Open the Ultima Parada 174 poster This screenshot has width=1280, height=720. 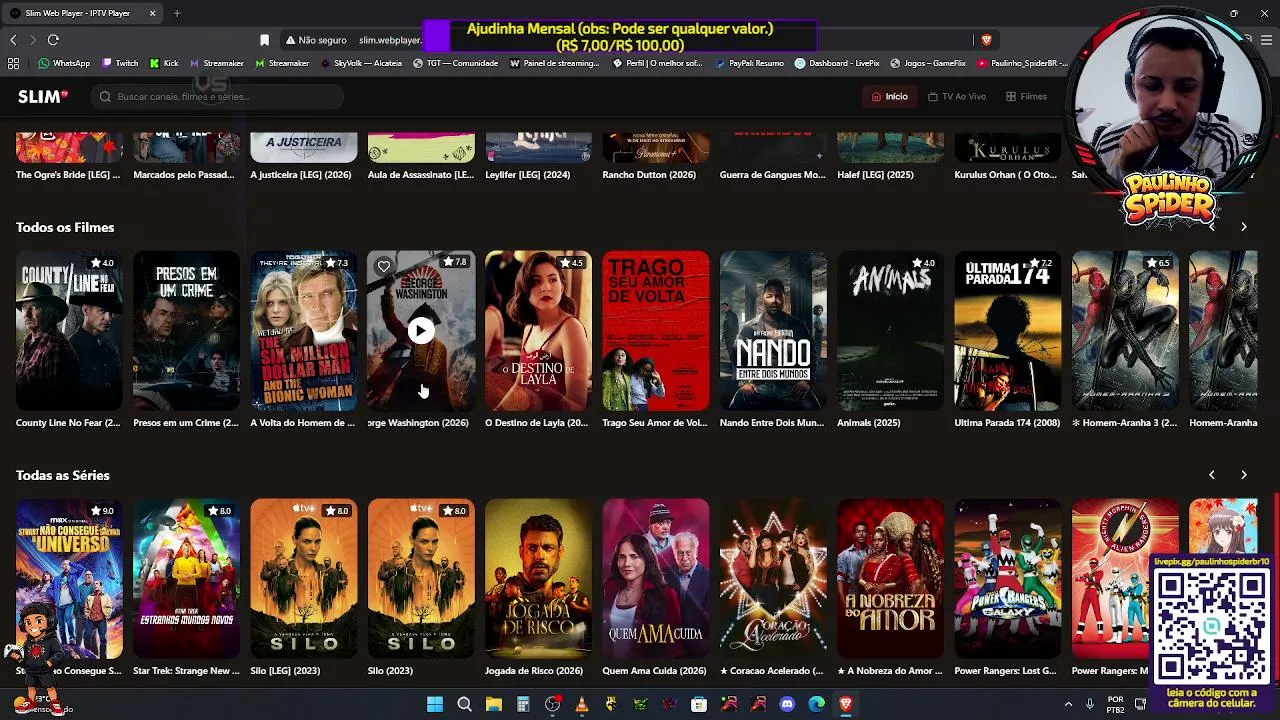point(1008,331)
